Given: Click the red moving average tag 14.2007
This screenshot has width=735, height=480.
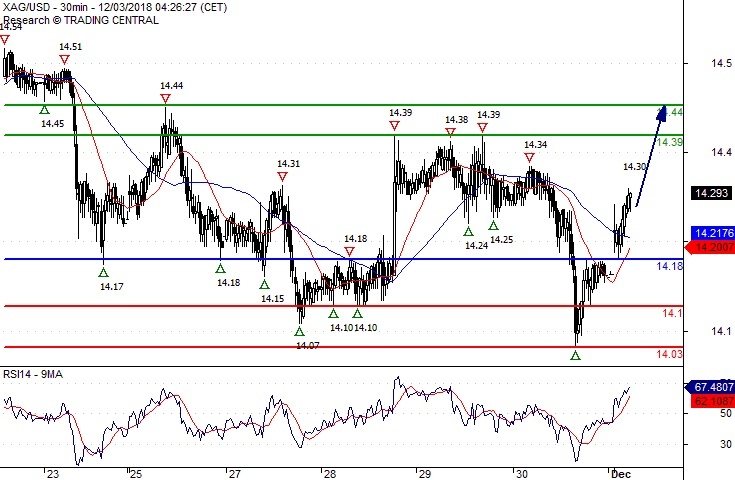Looking at the screenshot, I should 710,247.
